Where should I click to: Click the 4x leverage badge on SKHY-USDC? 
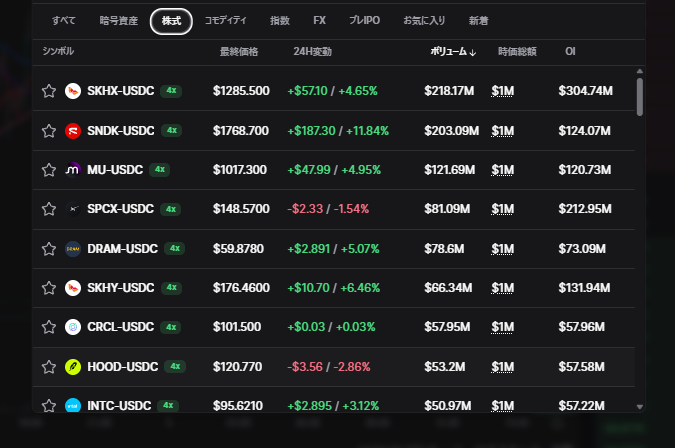[x=171, y=287]
